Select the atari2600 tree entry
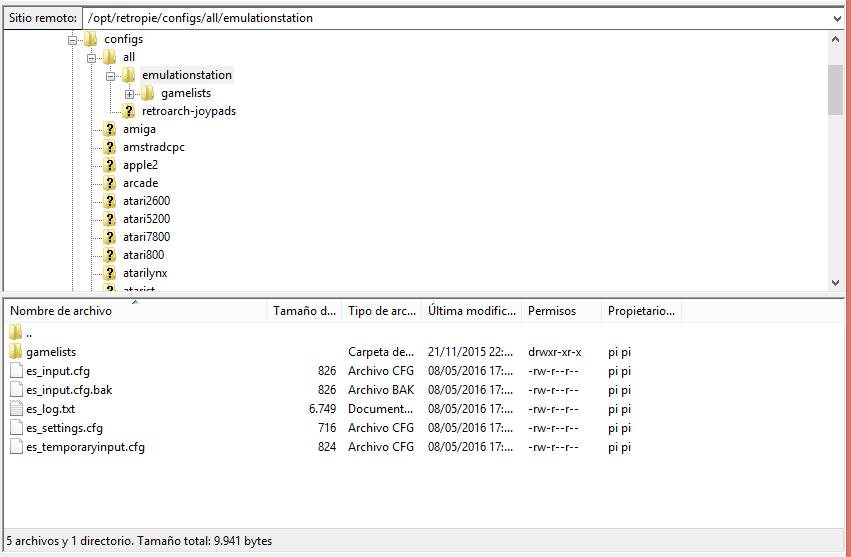851x557 pixels. click(x=147, y=200)
